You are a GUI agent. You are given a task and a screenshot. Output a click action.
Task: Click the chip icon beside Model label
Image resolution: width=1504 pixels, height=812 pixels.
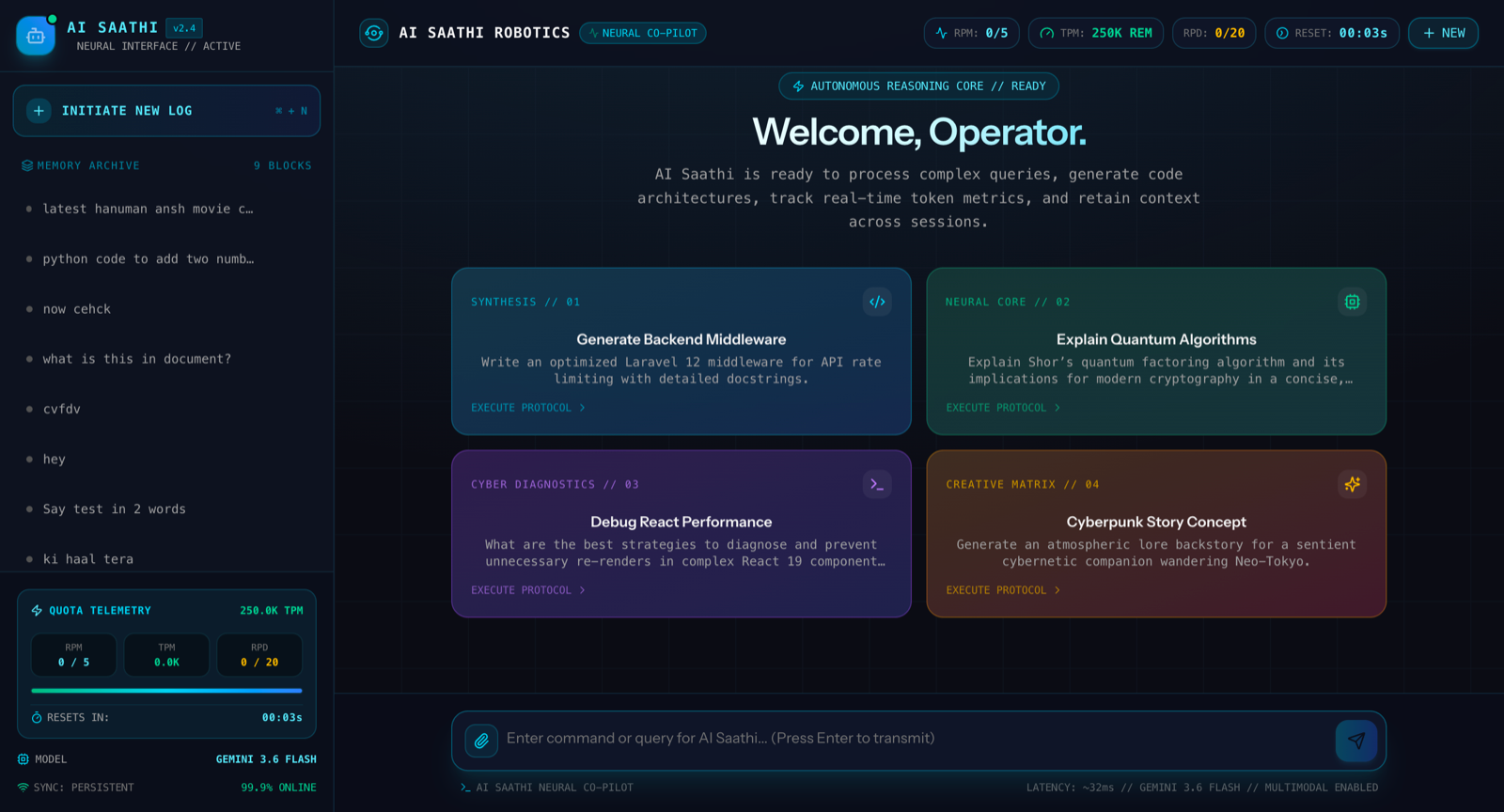point(23,759)
